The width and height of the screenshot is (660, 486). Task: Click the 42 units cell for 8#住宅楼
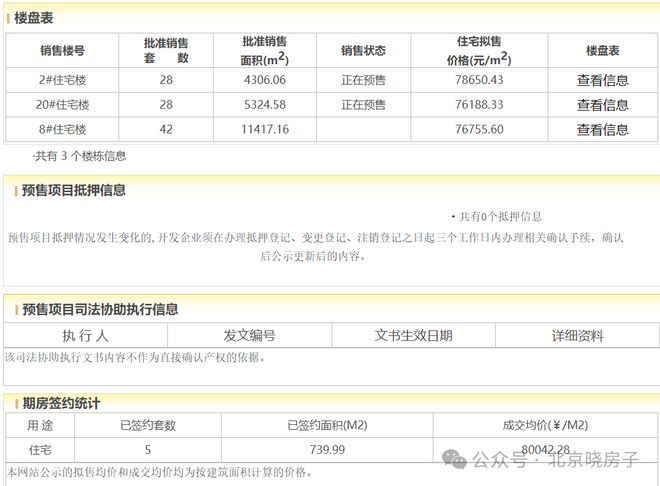(x=166, y=130)
